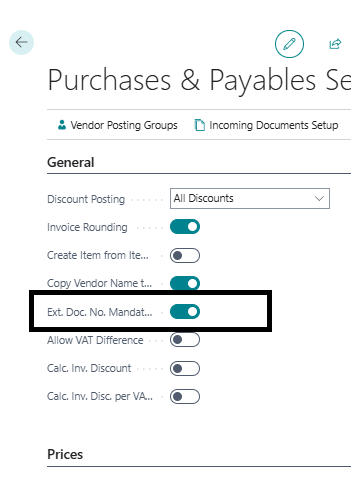Screen dimensions: 364x484
Task: Click the Purchases & Payables Setup page title
Action: coord(199,80)
